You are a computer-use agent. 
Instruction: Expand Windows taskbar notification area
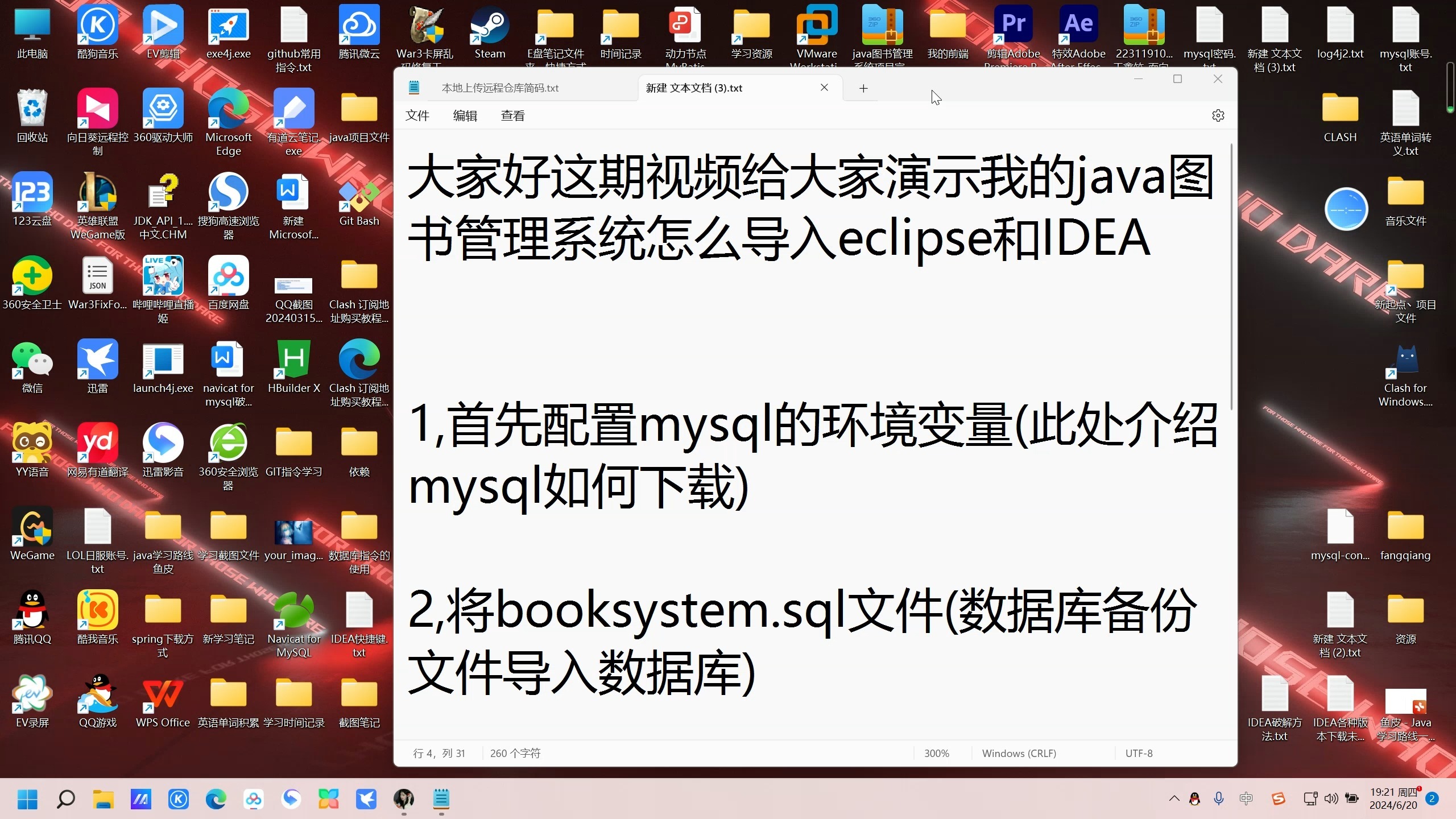1174,799
